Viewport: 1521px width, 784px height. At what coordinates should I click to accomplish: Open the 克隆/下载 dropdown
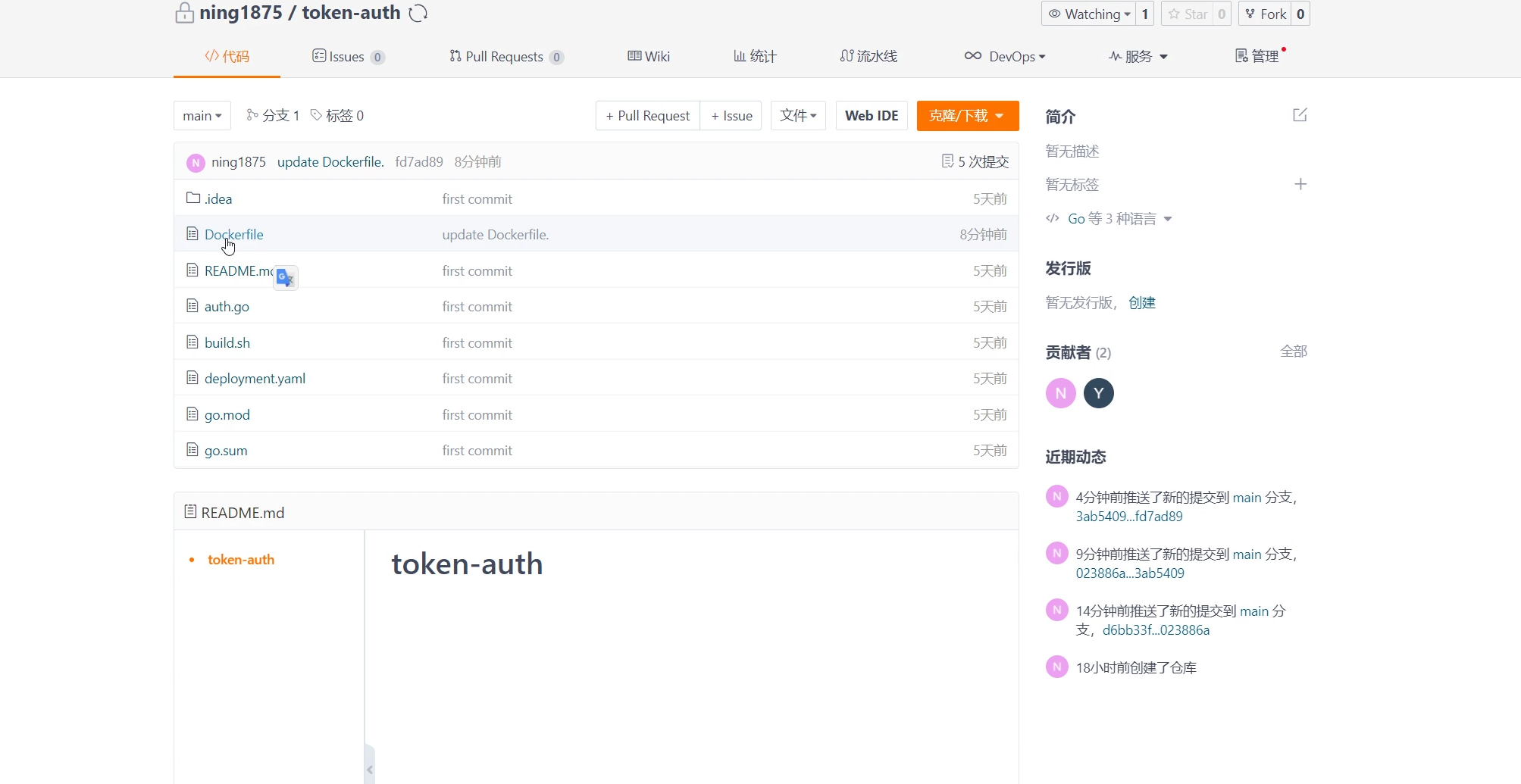click(x=968, y=116)
